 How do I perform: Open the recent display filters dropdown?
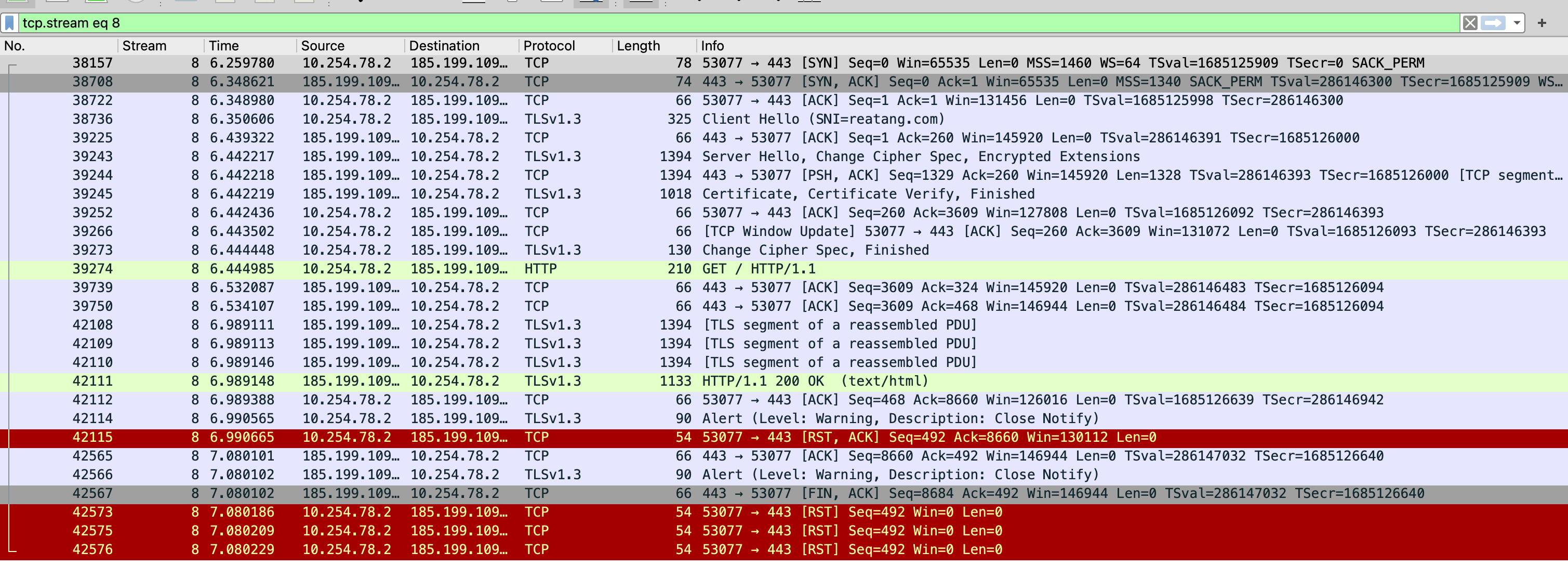tap(1516, 23)
